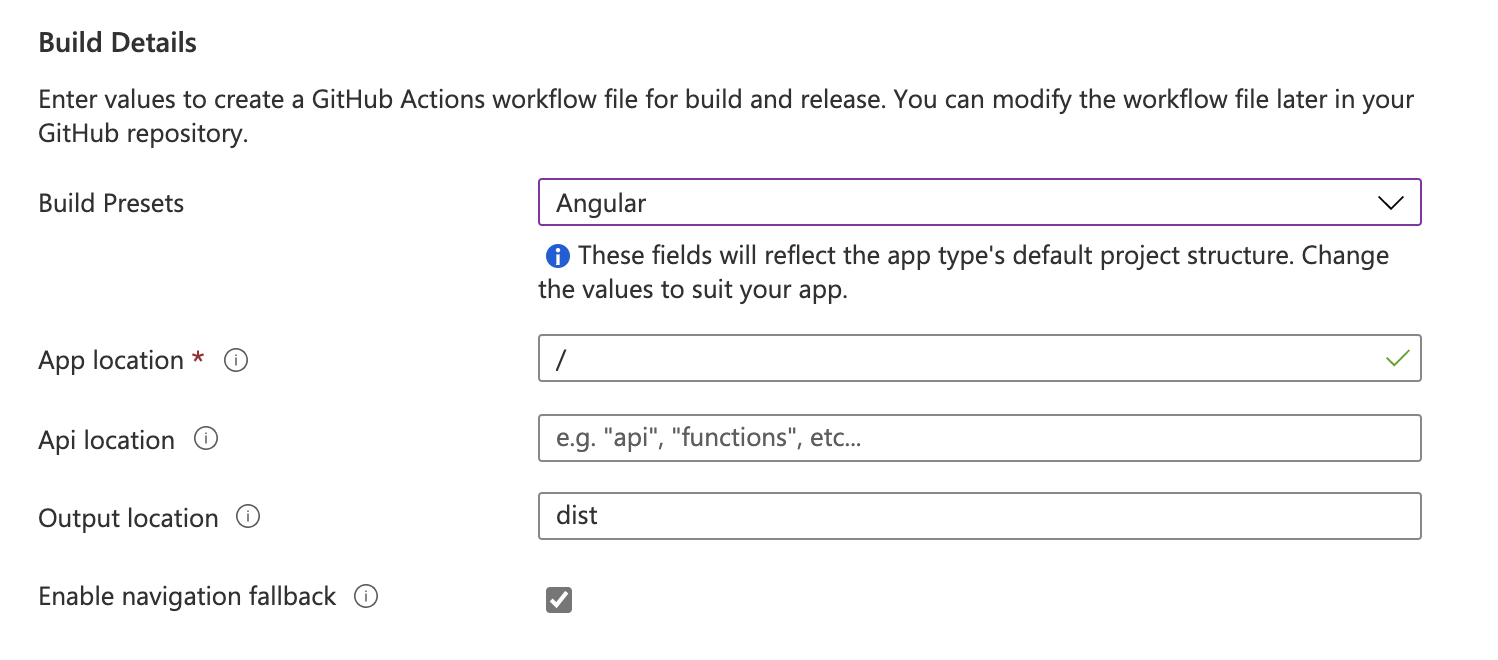Uncheck the Enable navigation fallback checkbox
The width and height of the screenshot is (1498, 660).
tap(558, 599)
